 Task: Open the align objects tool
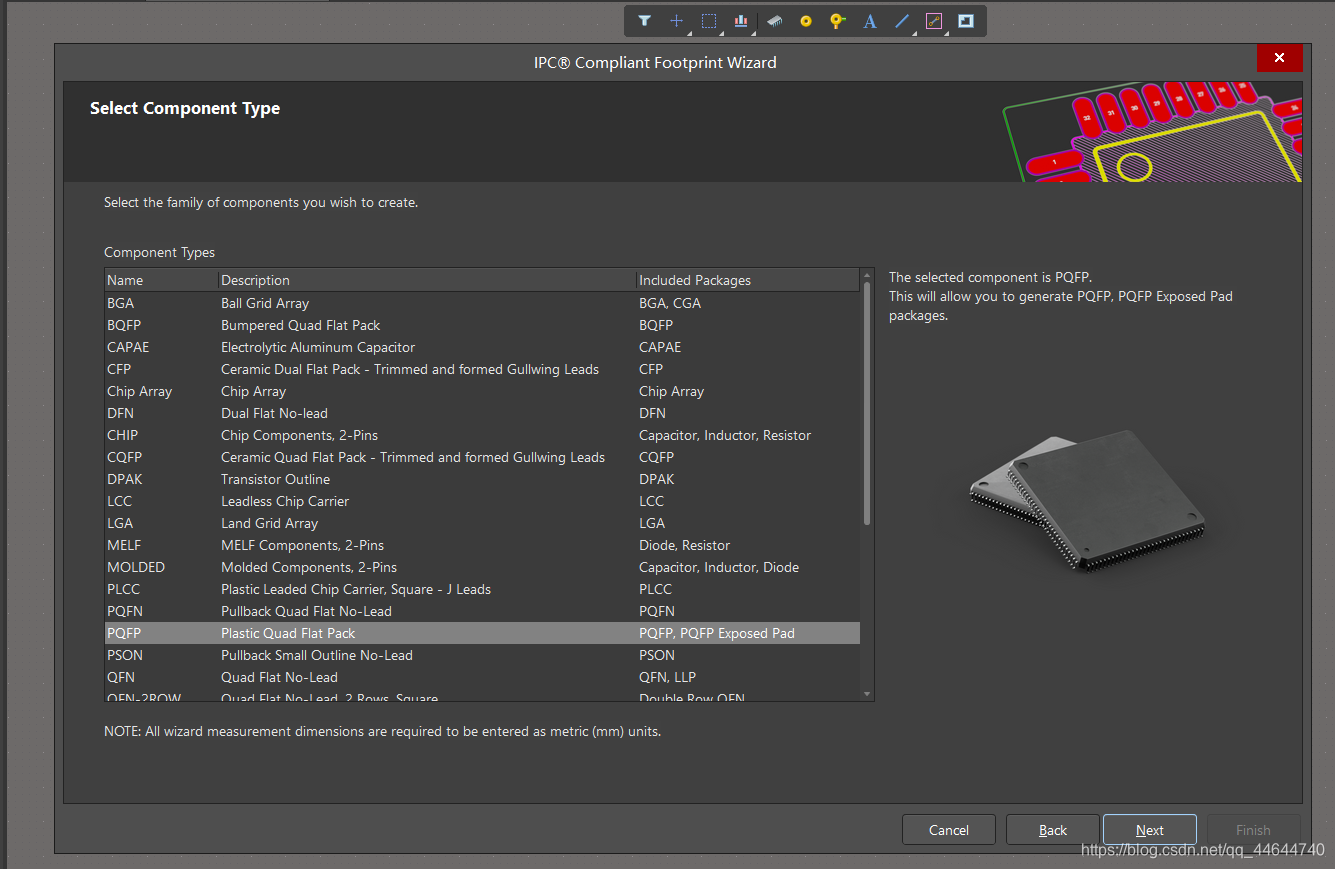[x=741, y=21]
